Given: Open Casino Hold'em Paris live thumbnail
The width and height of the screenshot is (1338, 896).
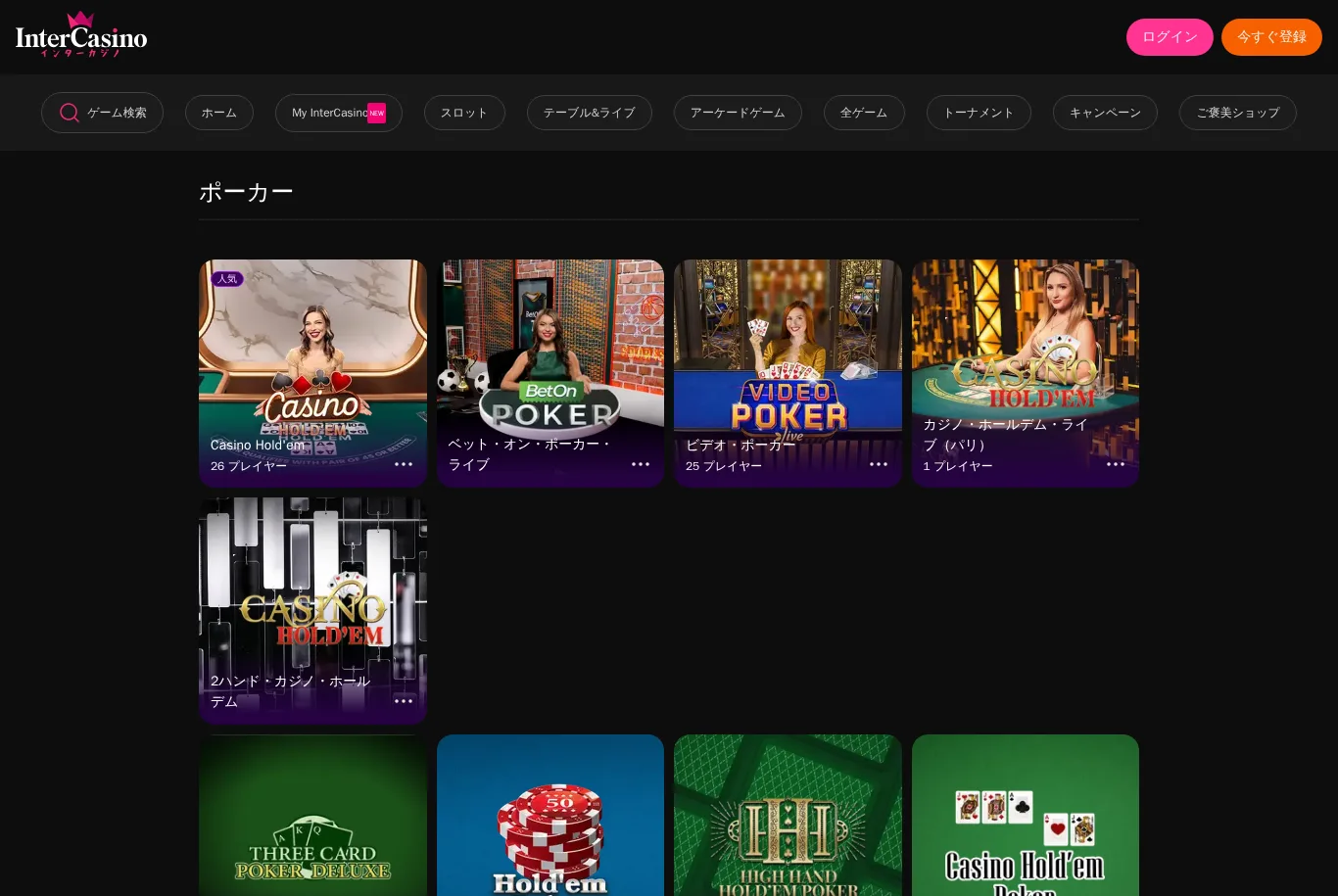Looking at the screenshot, I should click(1026, 373).
